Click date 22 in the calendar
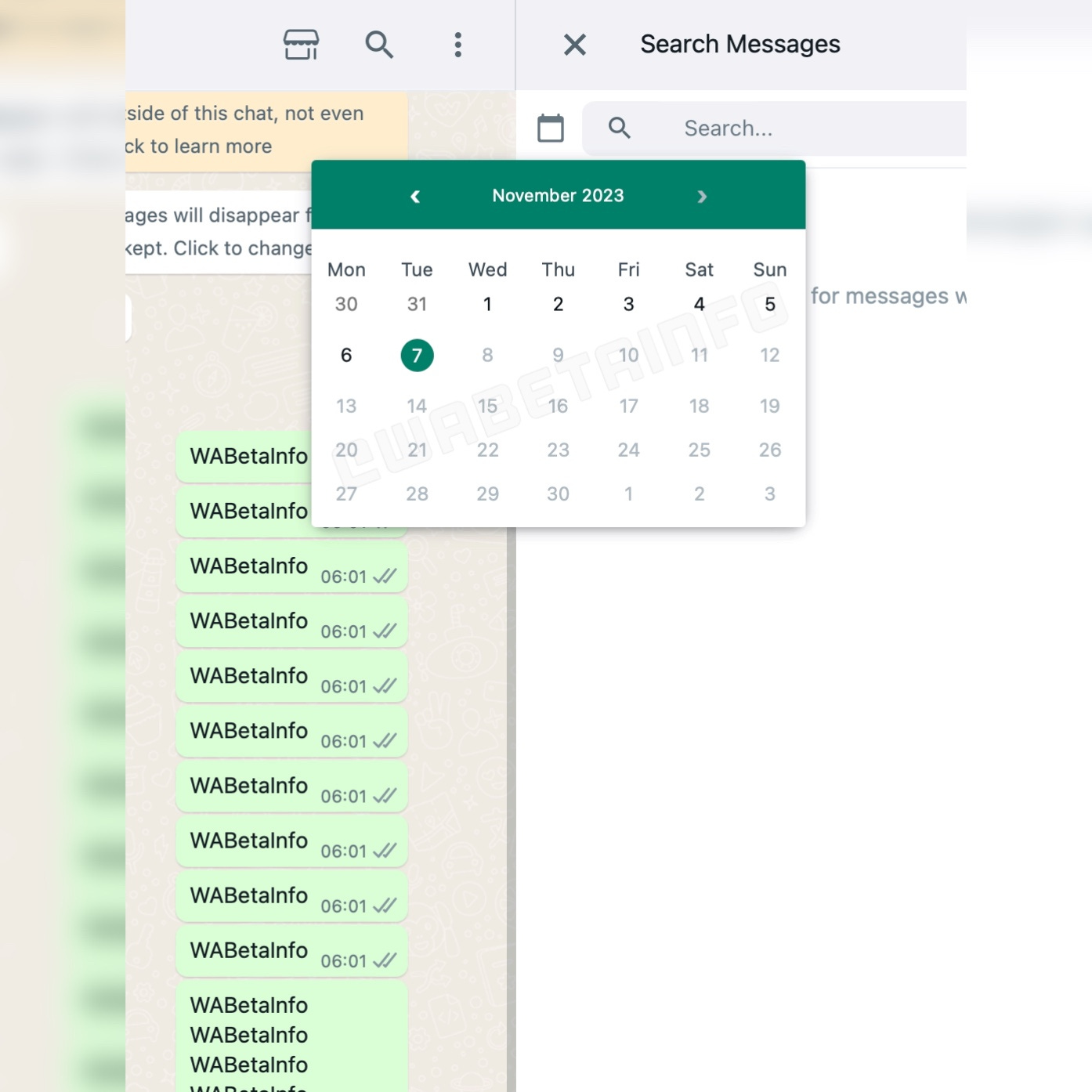The width and height of the screenshot is (1092, 1092). click(x=487, y=450)
